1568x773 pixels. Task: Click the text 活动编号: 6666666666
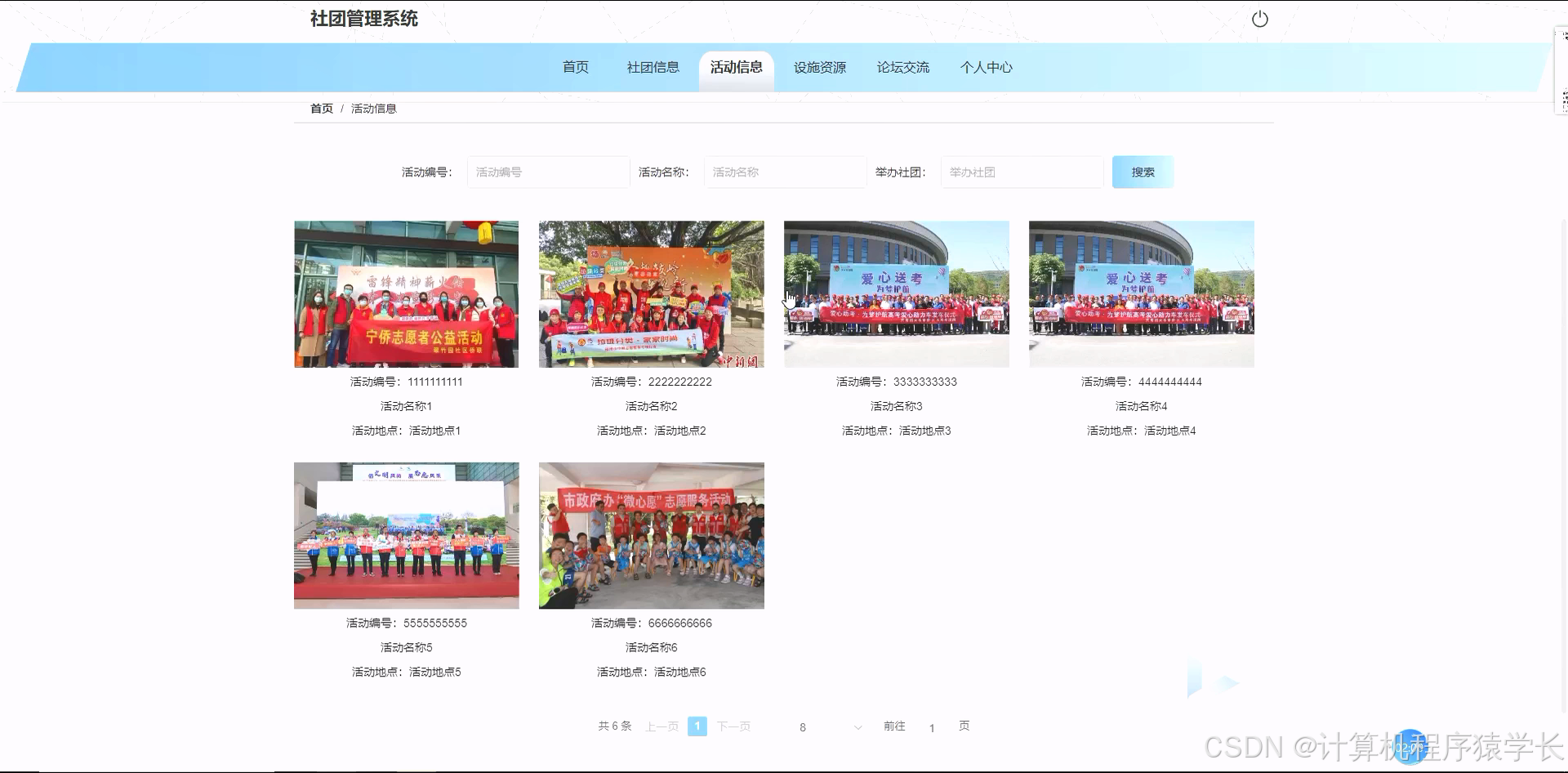(x=652, y=623)
